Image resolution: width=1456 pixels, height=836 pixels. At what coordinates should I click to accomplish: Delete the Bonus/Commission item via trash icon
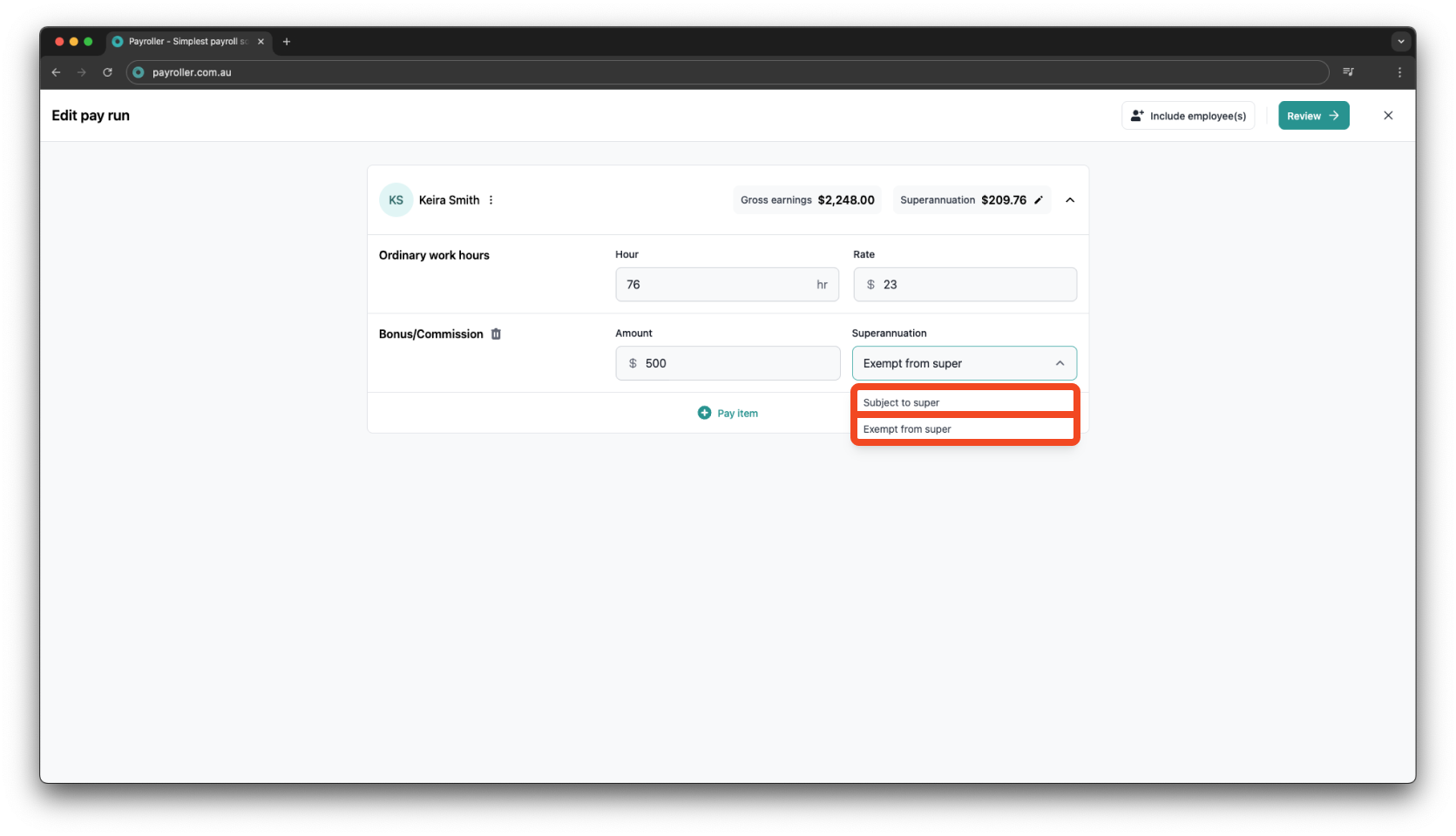[x=497, y=334]
